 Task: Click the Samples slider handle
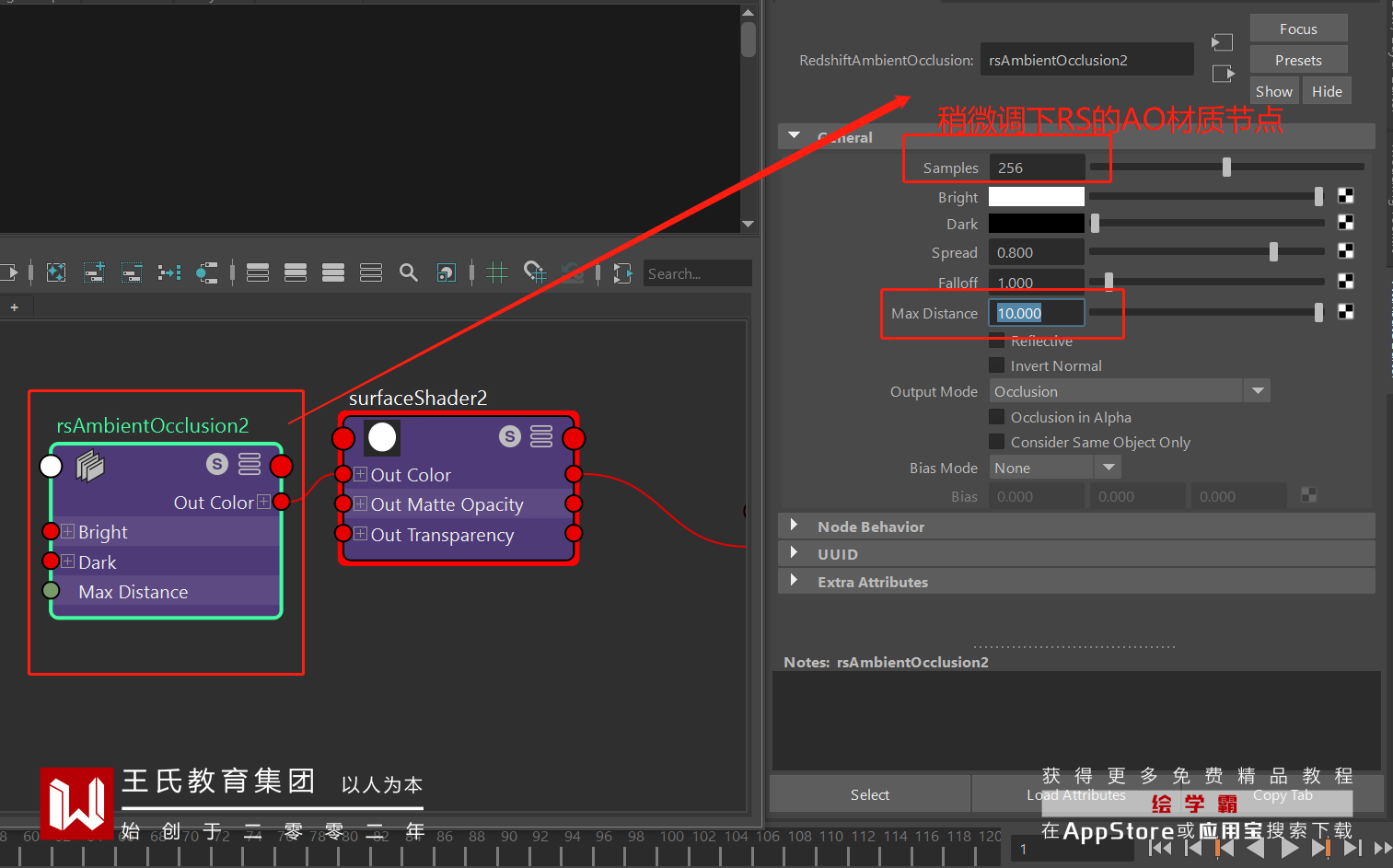click(1226, 167)
